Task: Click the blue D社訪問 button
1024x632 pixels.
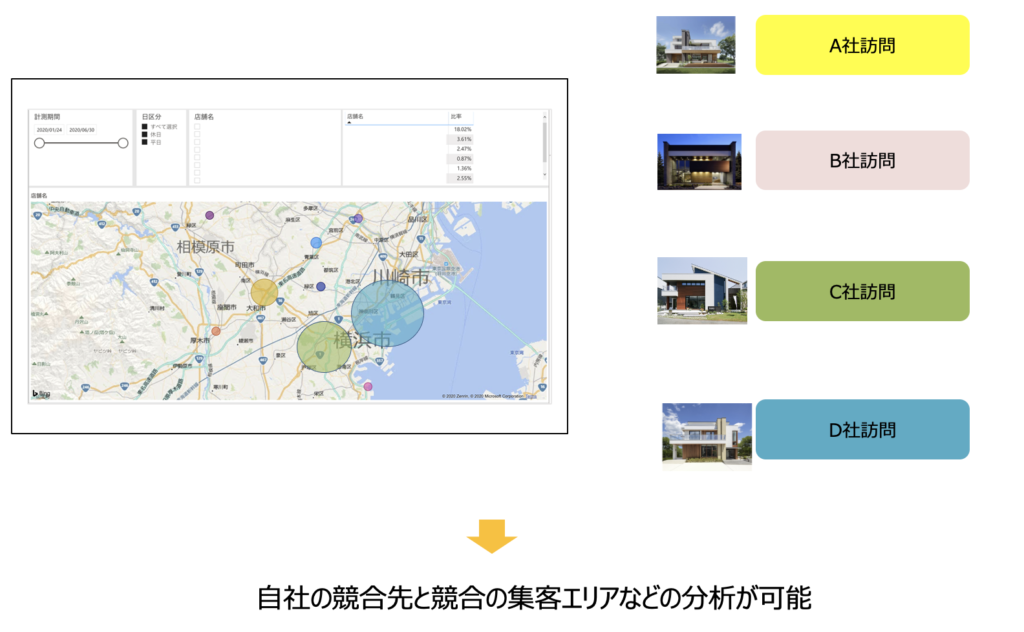Action: (x=862, y=430)
